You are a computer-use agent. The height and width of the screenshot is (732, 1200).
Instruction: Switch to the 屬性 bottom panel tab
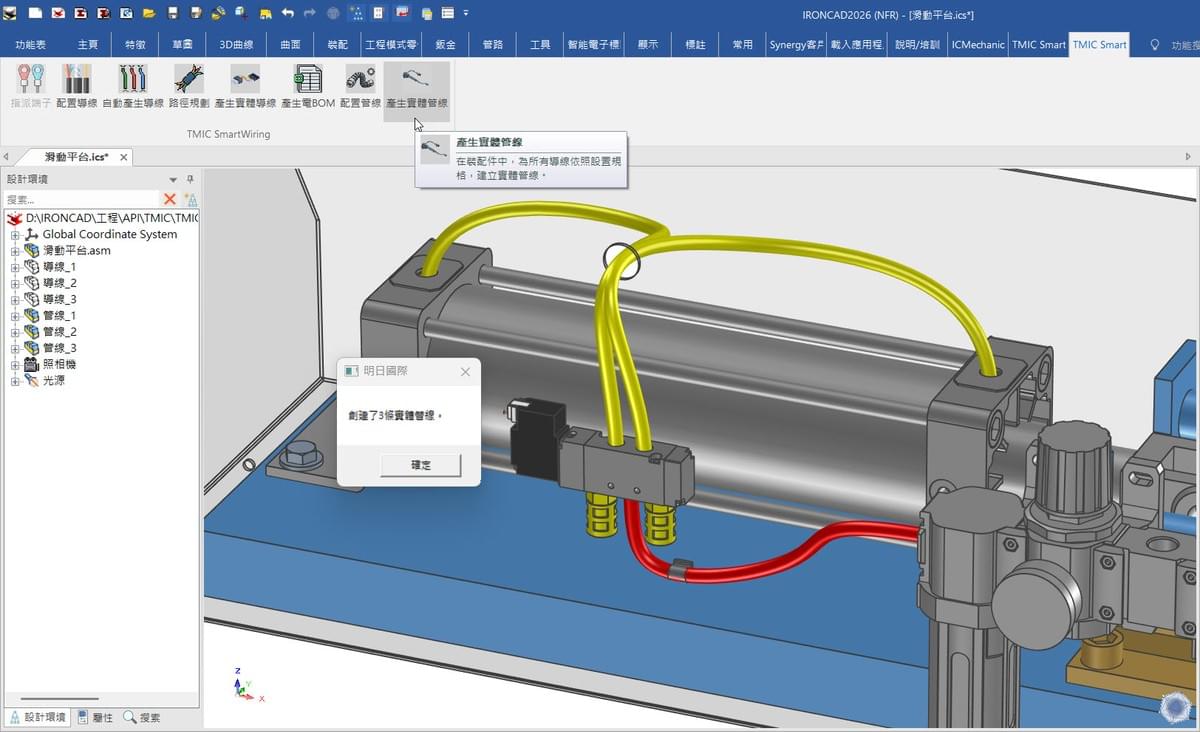(95, 717)
